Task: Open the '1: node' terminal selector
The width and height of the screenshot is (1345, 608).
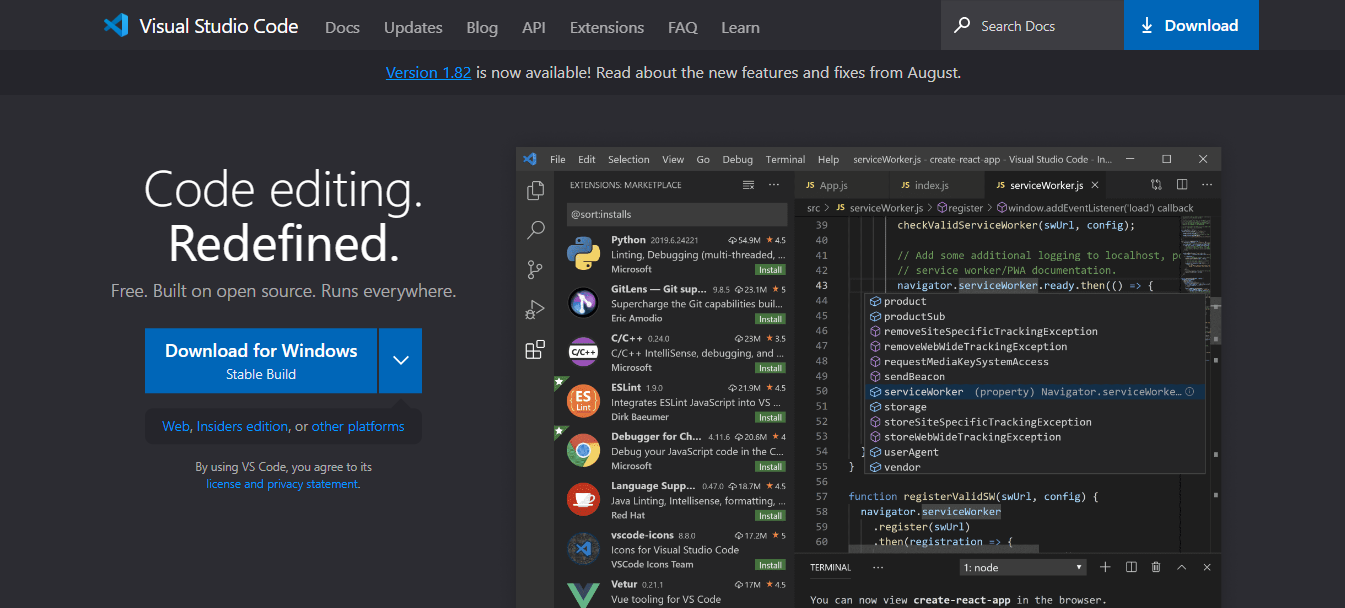Action: tap(1022, 566)
